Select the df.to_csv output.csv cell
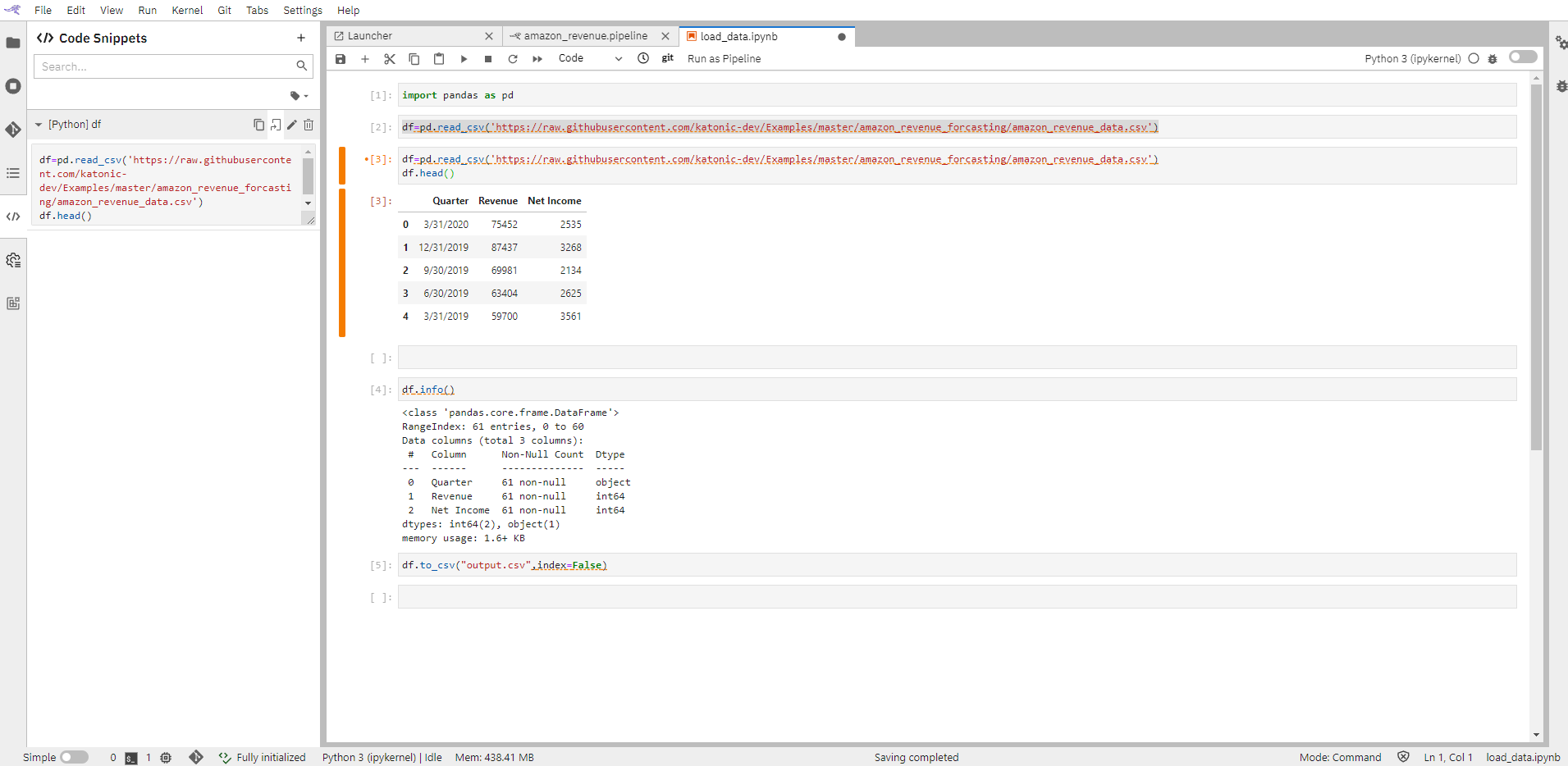Viewport: 1568px width, 766px height. coord(957,565)
